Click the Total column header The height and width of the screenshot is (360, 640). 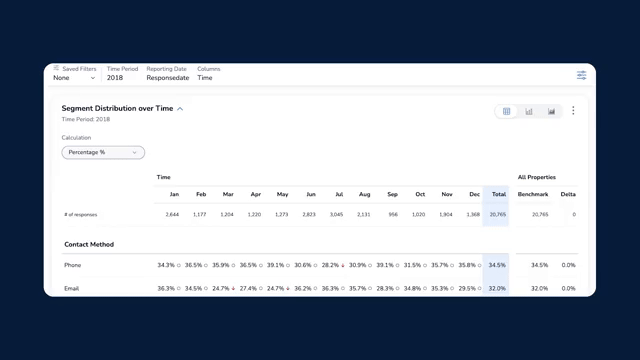click(x=499, y=194)
